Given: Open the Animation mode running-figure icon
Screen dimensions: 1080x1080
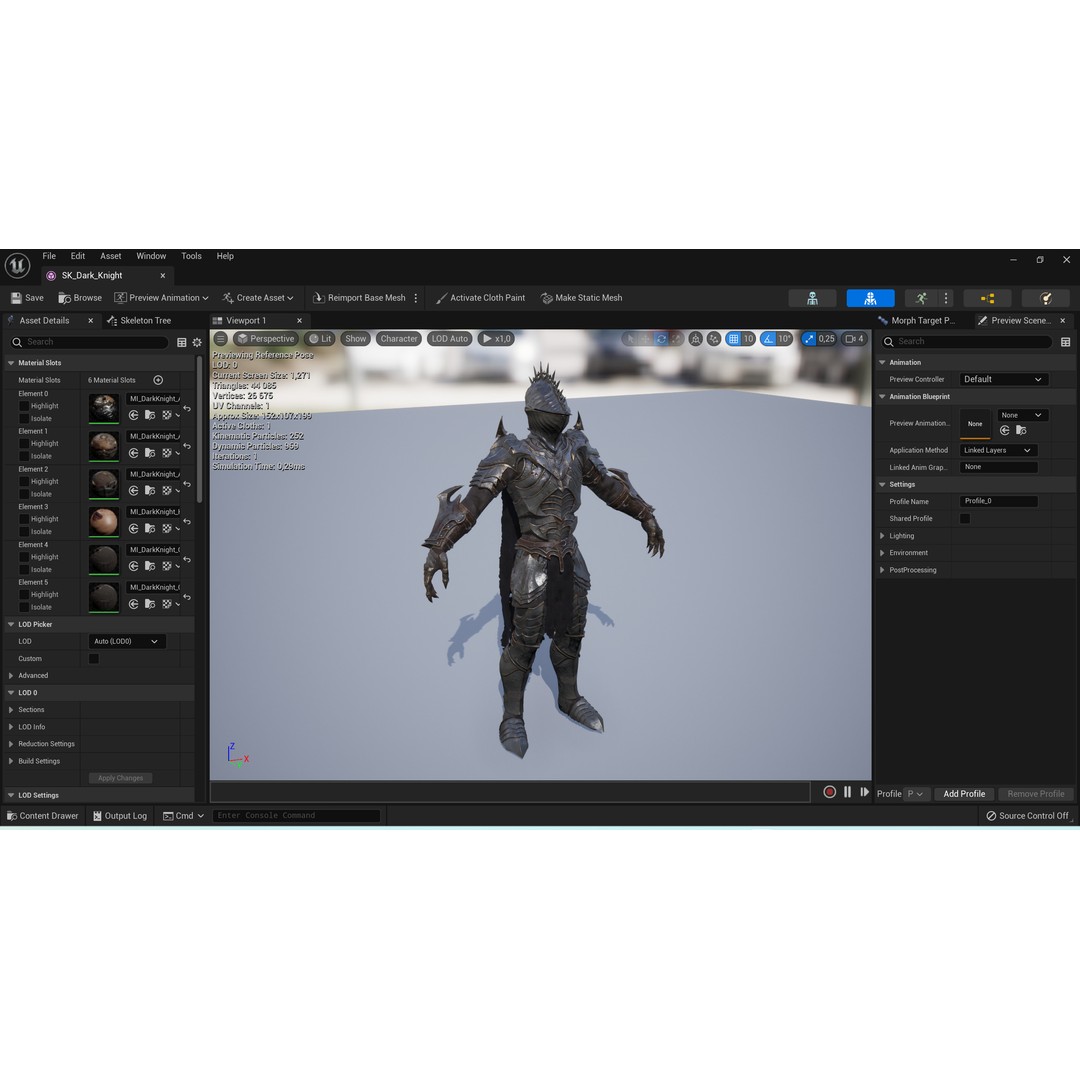Looking at the screenshot, I should click(x=922, y=298).
